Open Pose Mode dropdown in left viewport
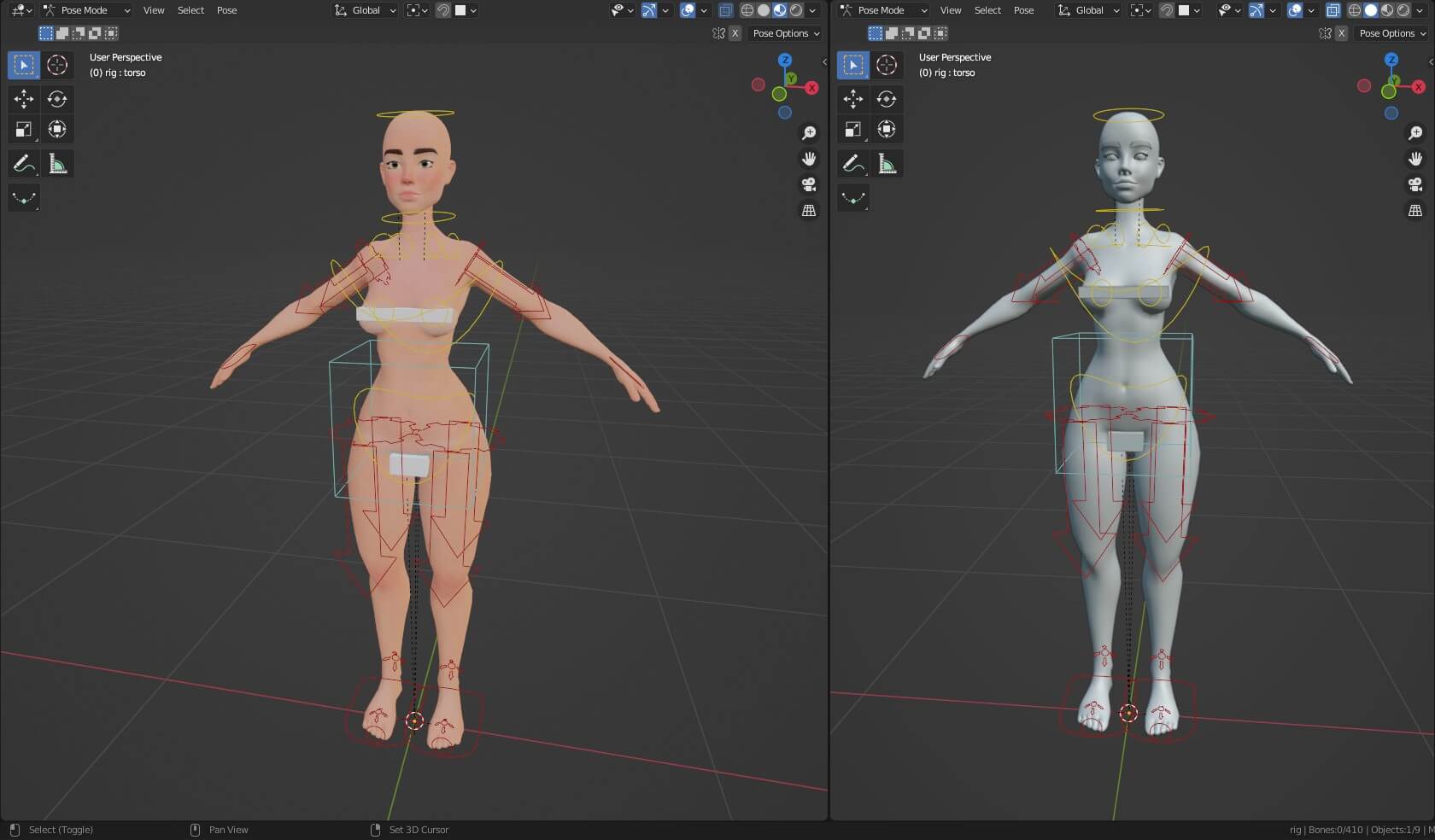The width and height of the screenshot is (1435, 840). click(x=86, y=10)
